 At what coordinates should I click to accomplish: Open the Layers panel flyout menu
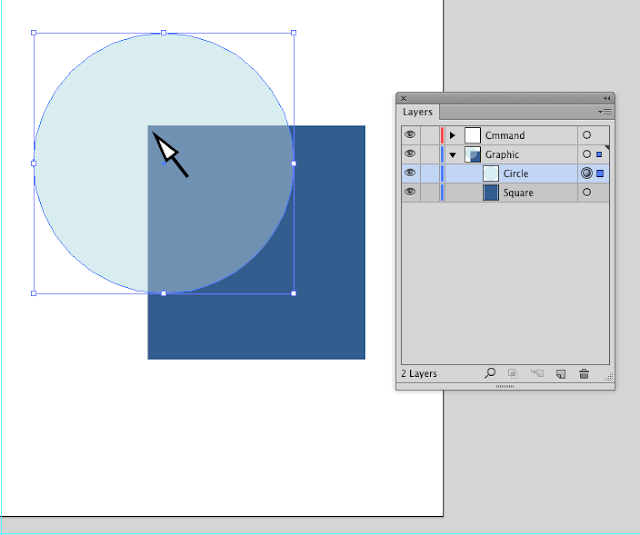[x=605, y=111]
